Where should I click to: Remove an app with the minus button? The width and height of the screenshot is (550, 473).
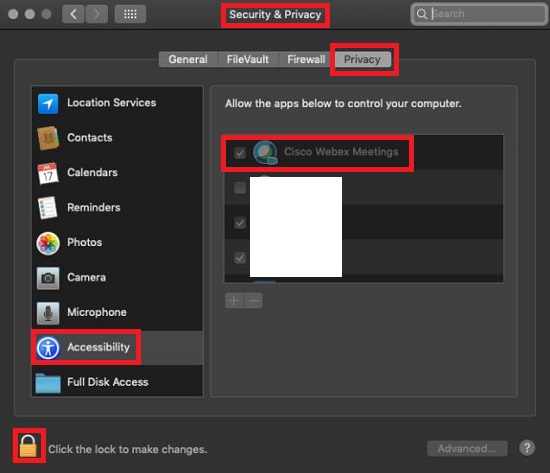pyautogui.click(x=253, y=300)
